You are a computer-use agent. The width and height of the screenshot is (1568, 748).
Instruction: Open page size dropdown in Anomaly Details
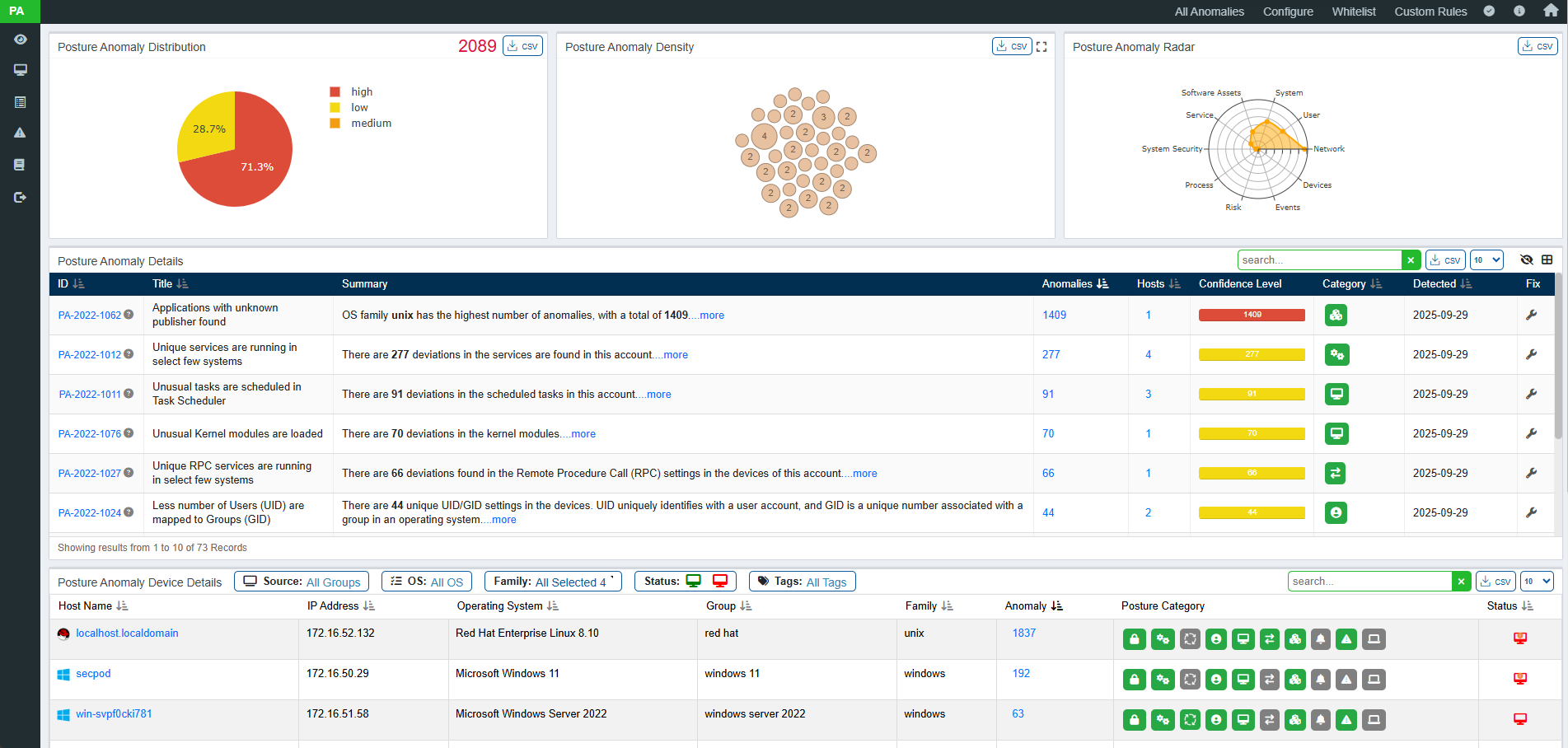(1487, 259)
